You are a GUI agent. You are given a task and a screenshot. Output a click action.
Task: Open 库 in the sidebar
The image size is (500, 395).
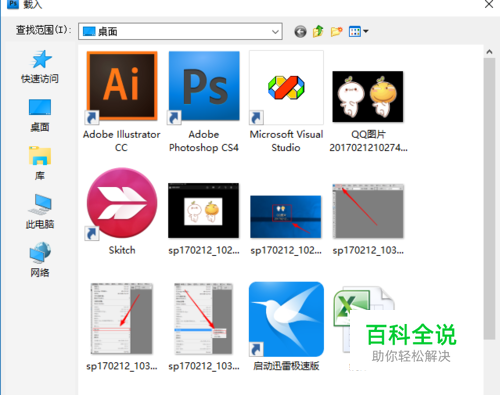click(40, 163)
